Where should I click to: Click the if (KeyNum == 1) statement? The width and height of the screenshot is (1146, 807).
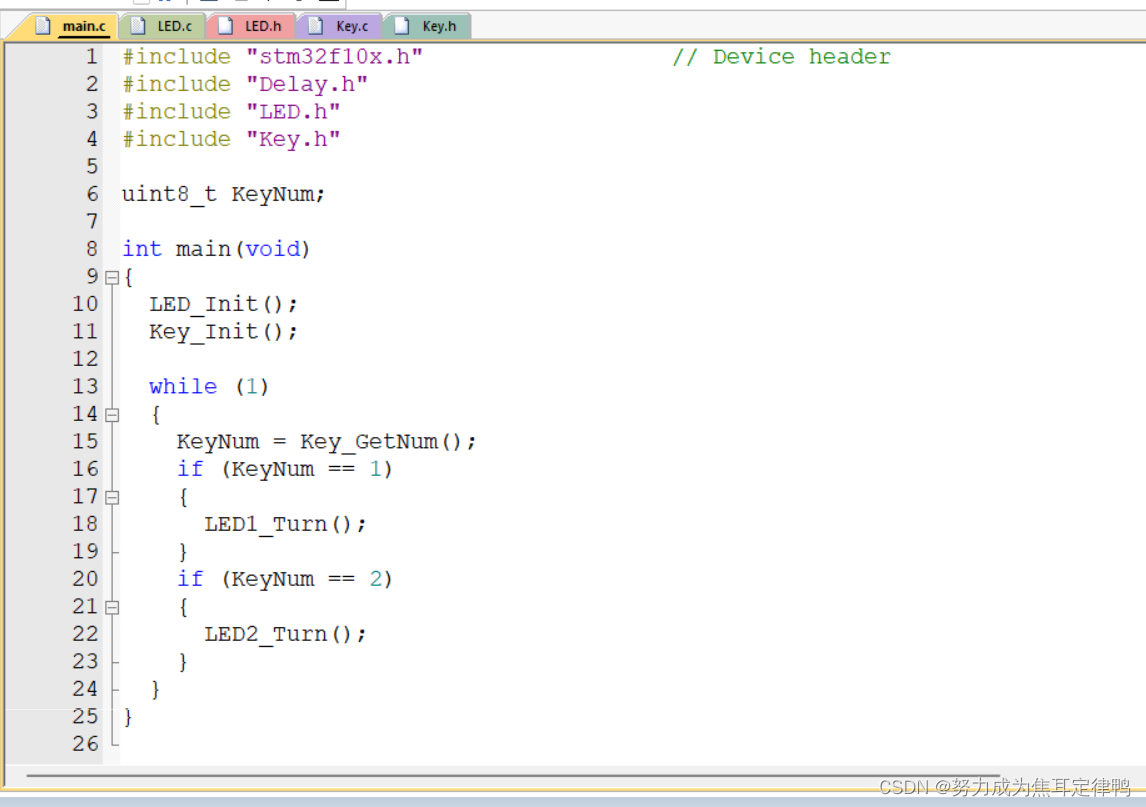tap(284, 469)
